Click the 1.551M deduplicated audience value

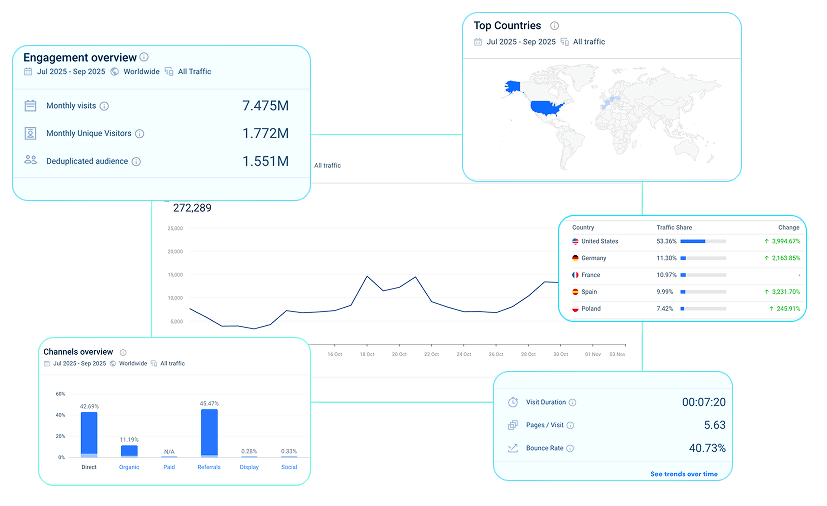265,161
